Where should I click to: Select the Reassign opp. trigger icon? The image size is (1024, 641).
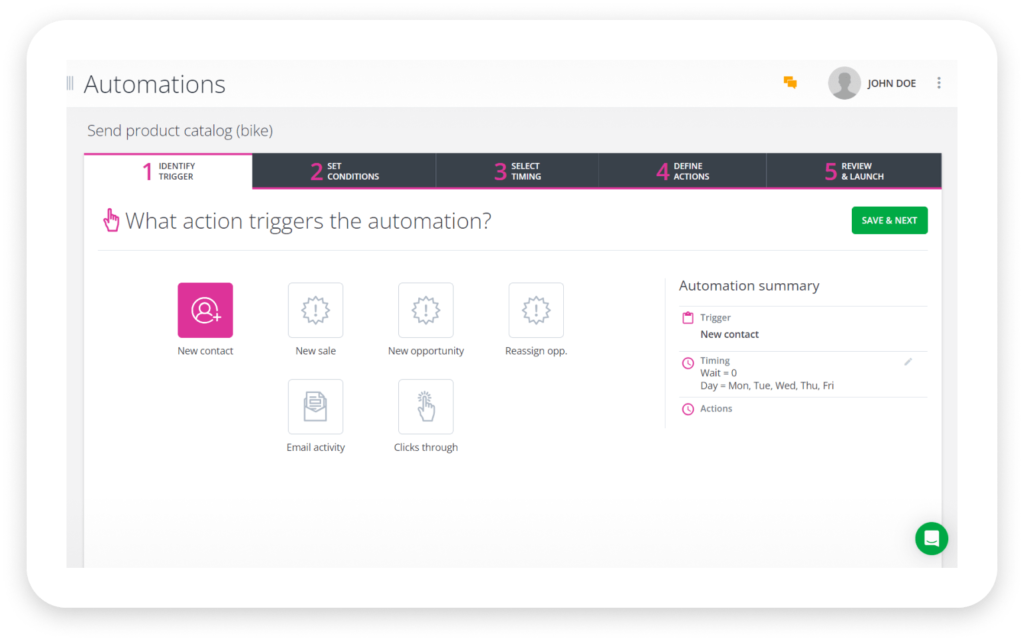536,310
